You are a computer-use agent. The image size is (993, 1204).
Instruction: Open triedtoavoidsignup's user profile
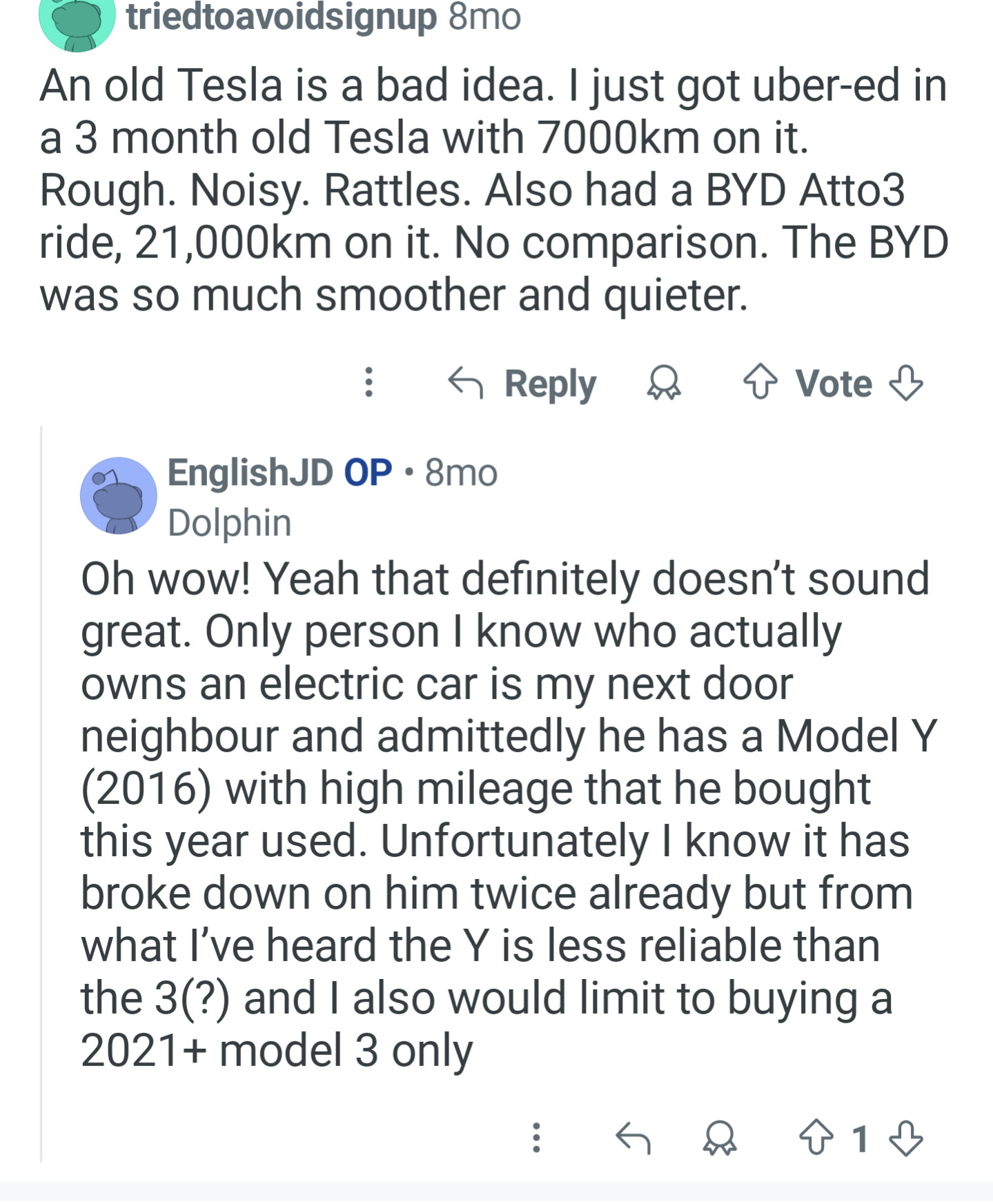point(282,17)
